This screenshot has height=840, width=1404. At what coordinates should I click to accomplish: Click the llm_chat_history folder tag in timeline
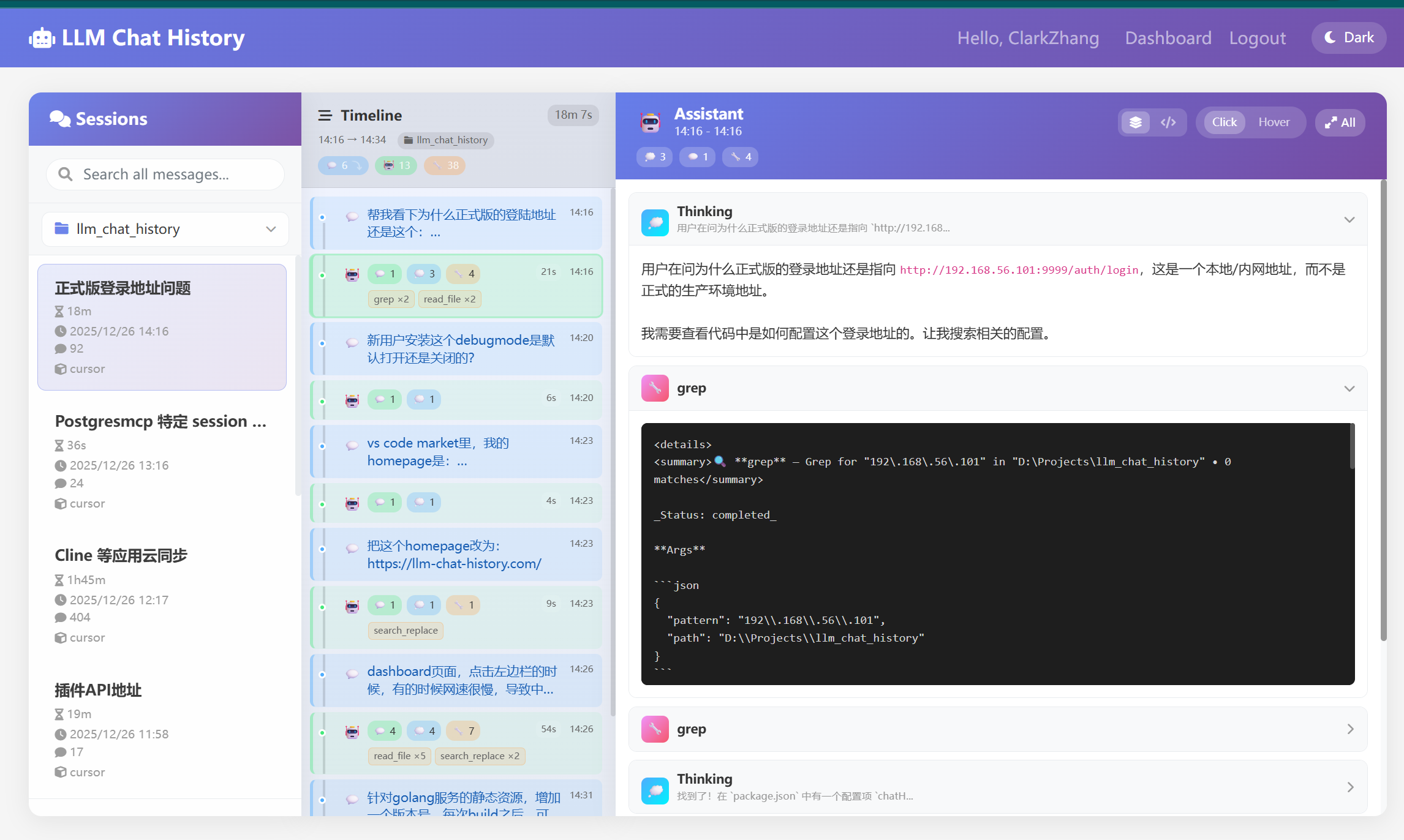point(446,140)
